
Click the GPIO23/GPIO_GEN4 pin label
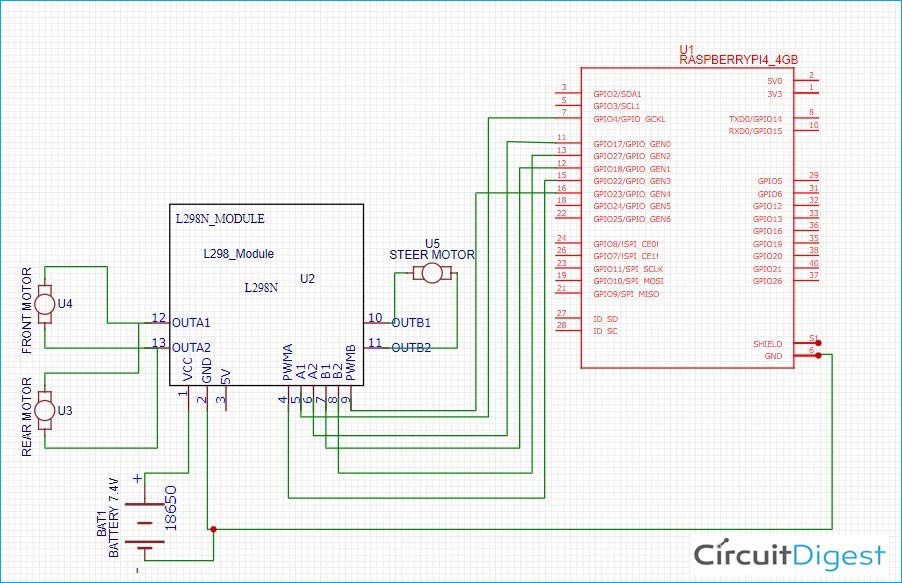point(632,194)
